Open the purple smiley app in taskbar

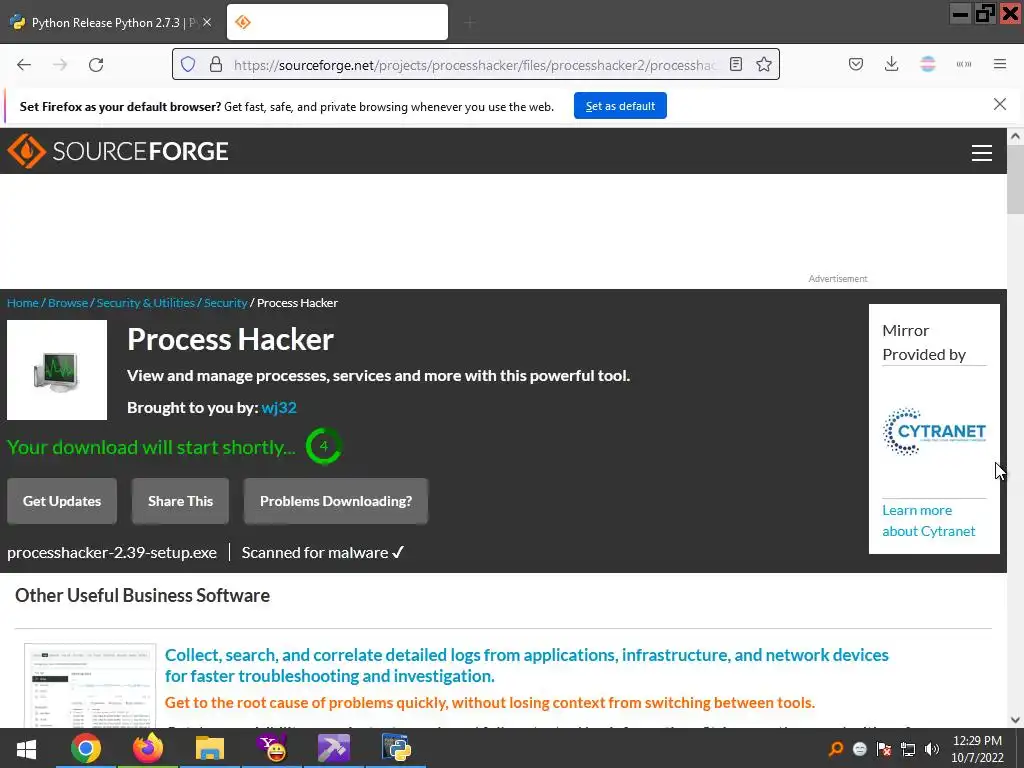[272, 748]
